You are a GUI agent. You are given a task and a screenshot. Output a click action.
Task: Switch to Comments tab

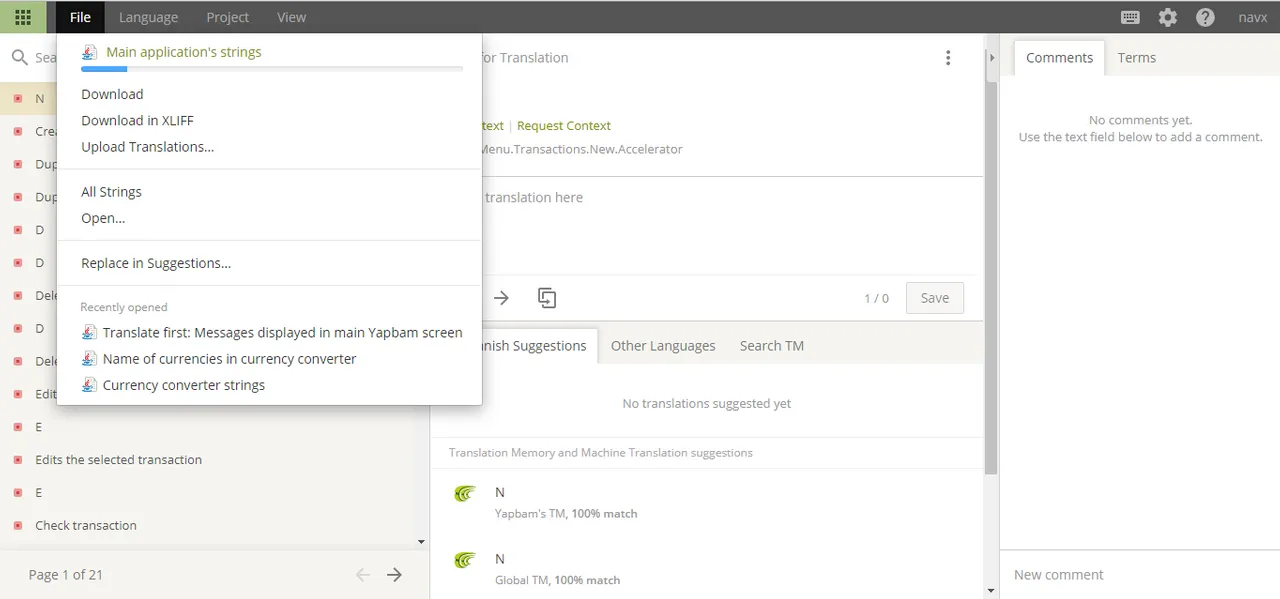(1059, 58)
